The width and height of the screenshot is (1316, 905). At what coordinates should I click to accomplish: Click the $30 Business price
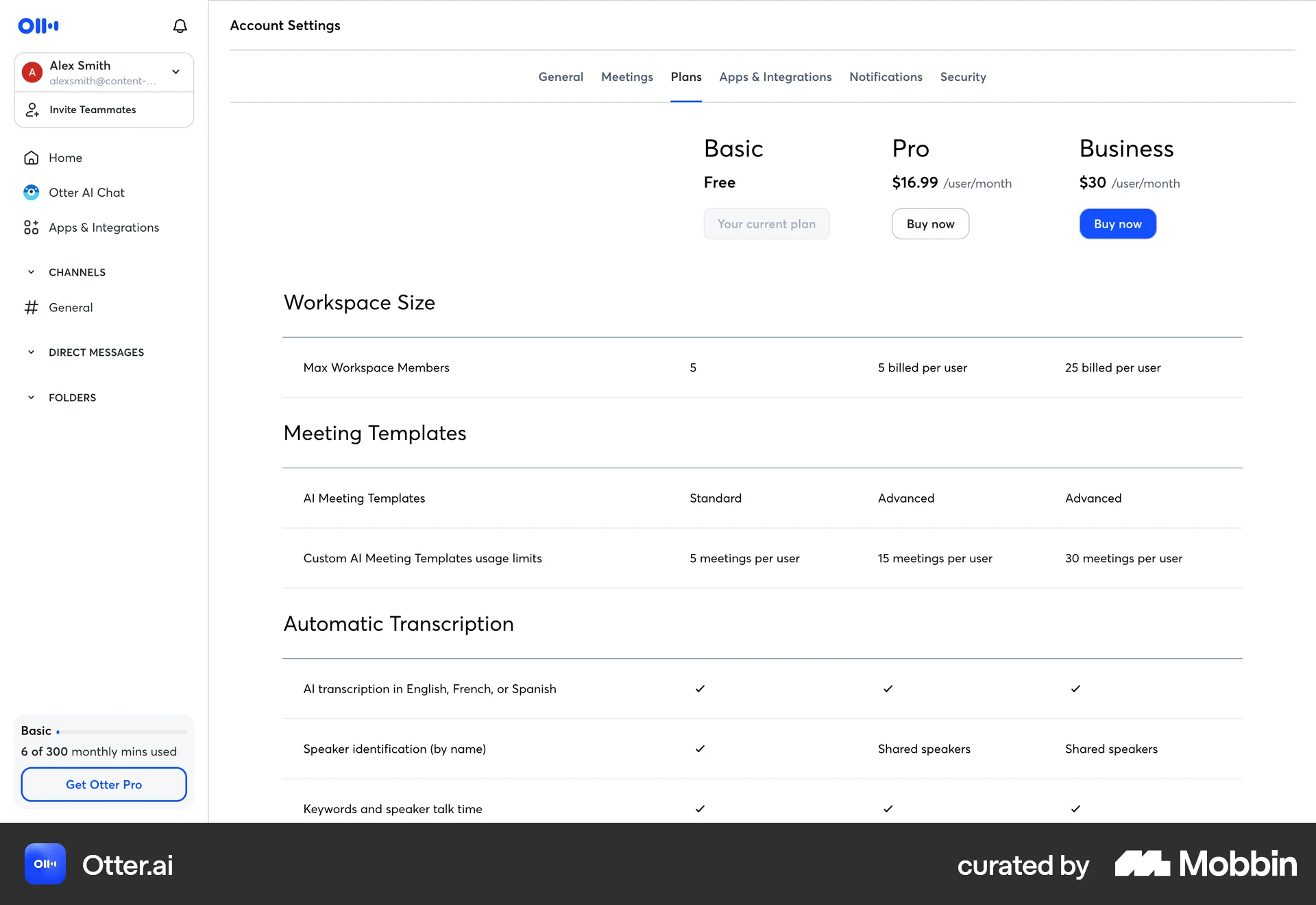click(x=1093, y=182)
